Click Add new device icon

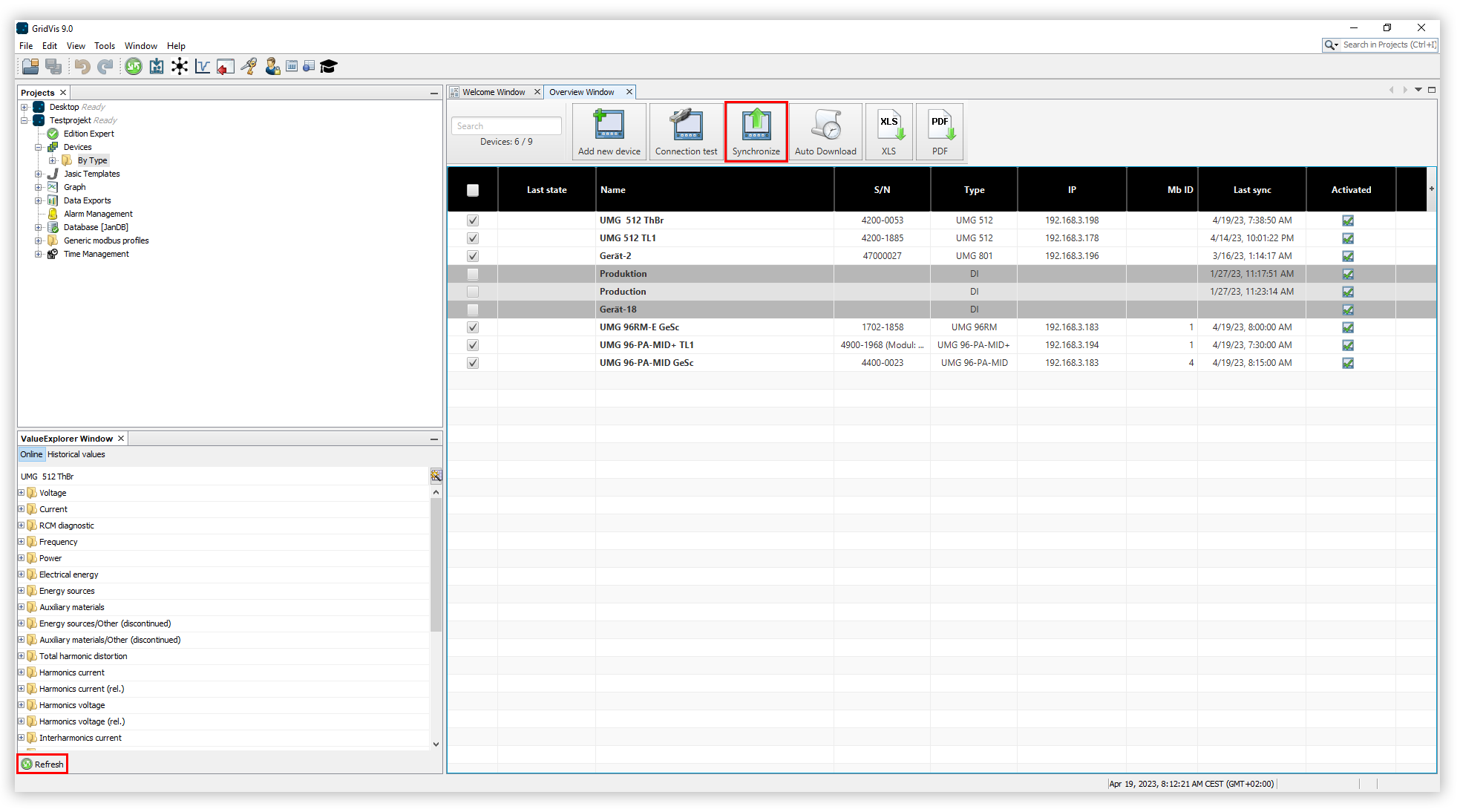tap(609, 131)
